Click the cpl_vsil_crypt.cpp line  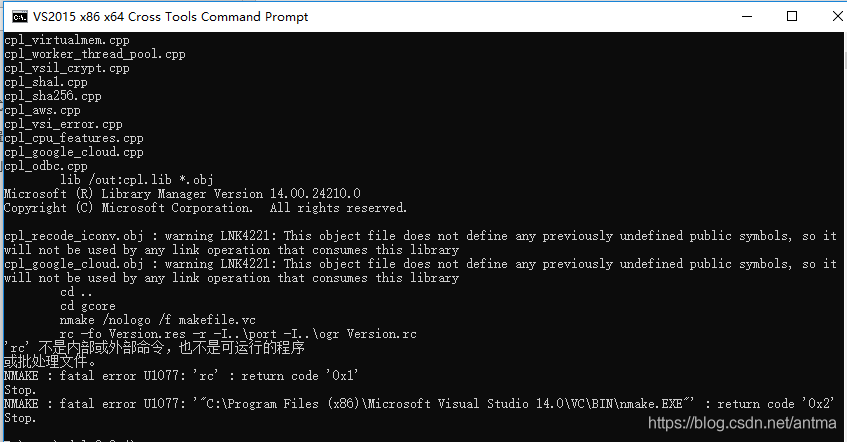(x=67, y=68)
